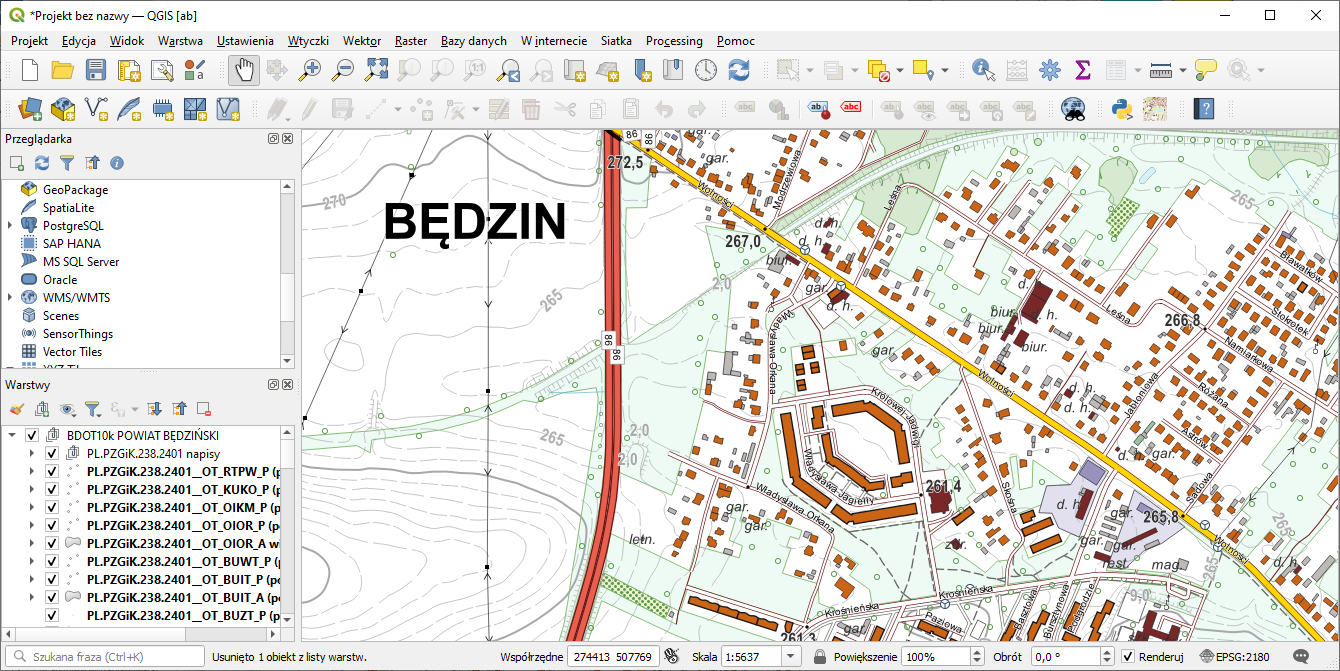Toggle visibility of PL.PZGiK.238.2401 napisy layer
1340x671 pixels.
[x=52, y=454]
